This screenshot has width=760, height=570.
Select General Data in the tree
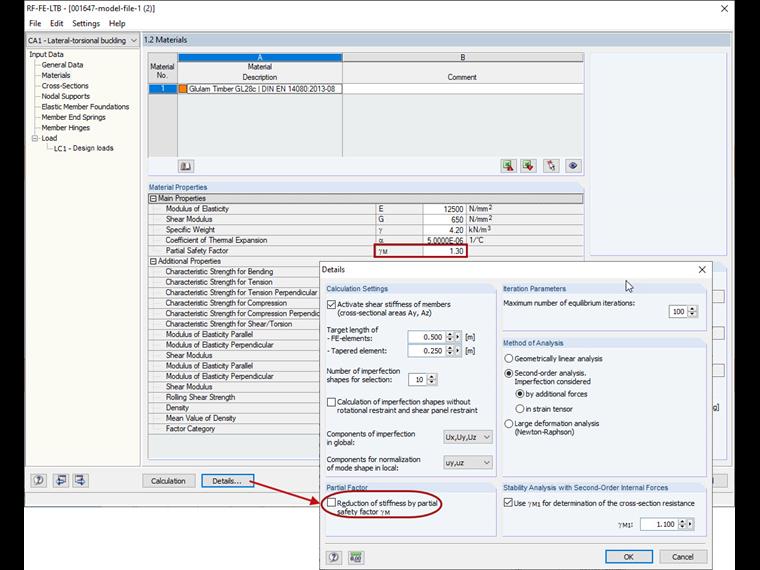62,65
